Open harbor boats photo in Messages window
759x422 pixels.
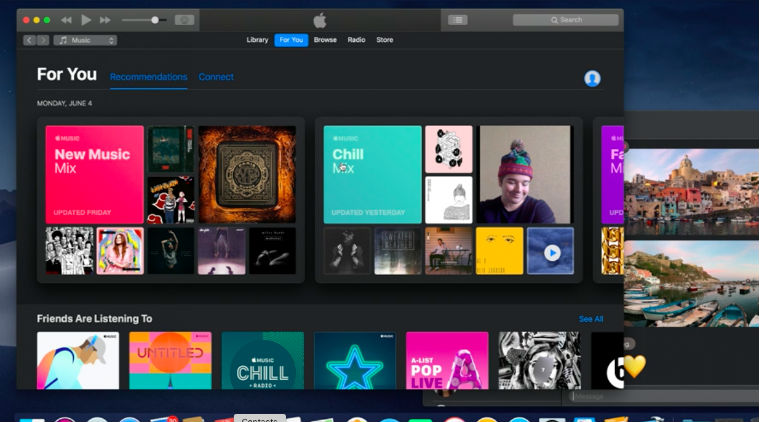pos(691,284)
